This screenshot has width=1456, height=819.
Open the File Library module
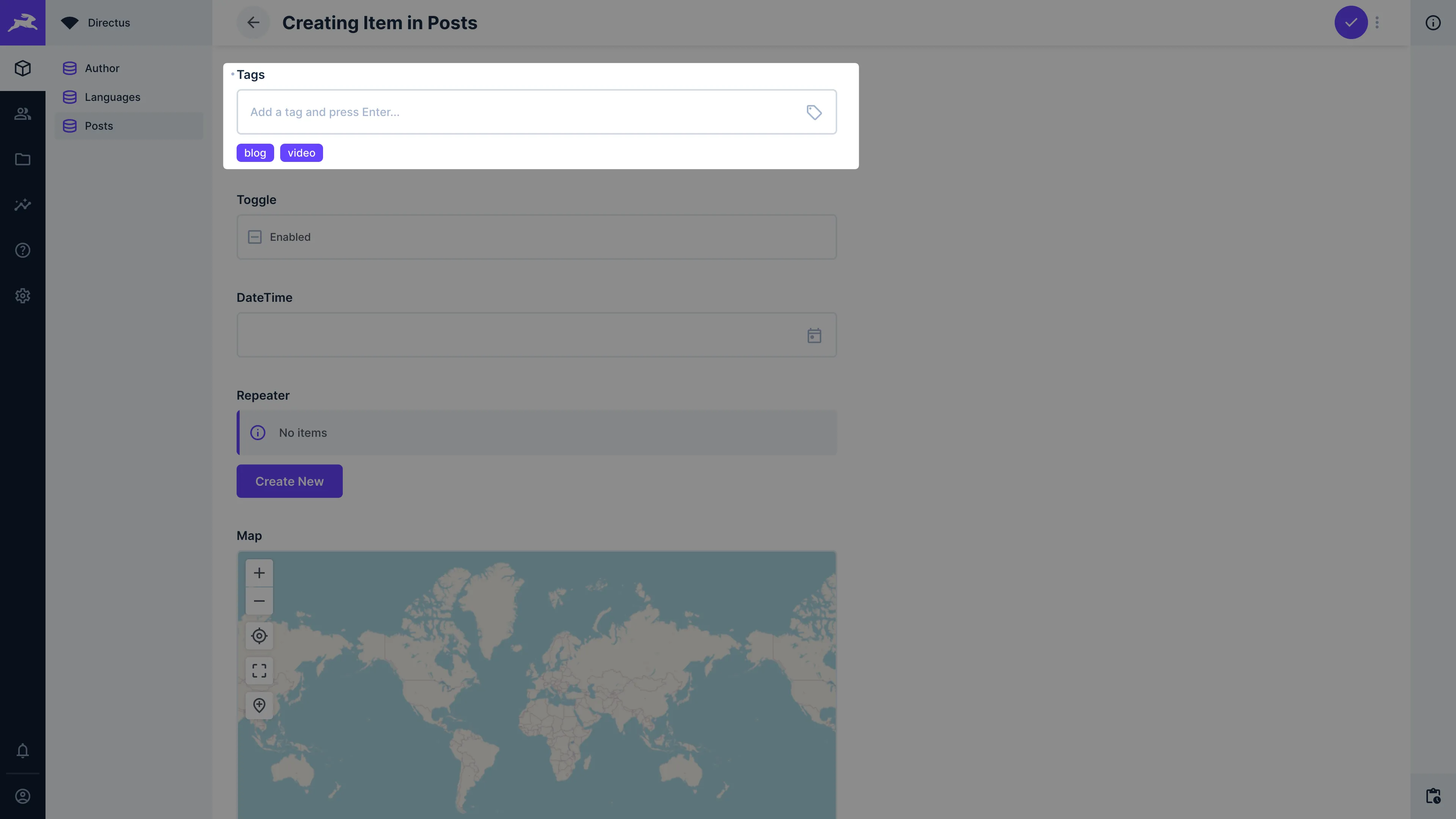tap(23, 159)
